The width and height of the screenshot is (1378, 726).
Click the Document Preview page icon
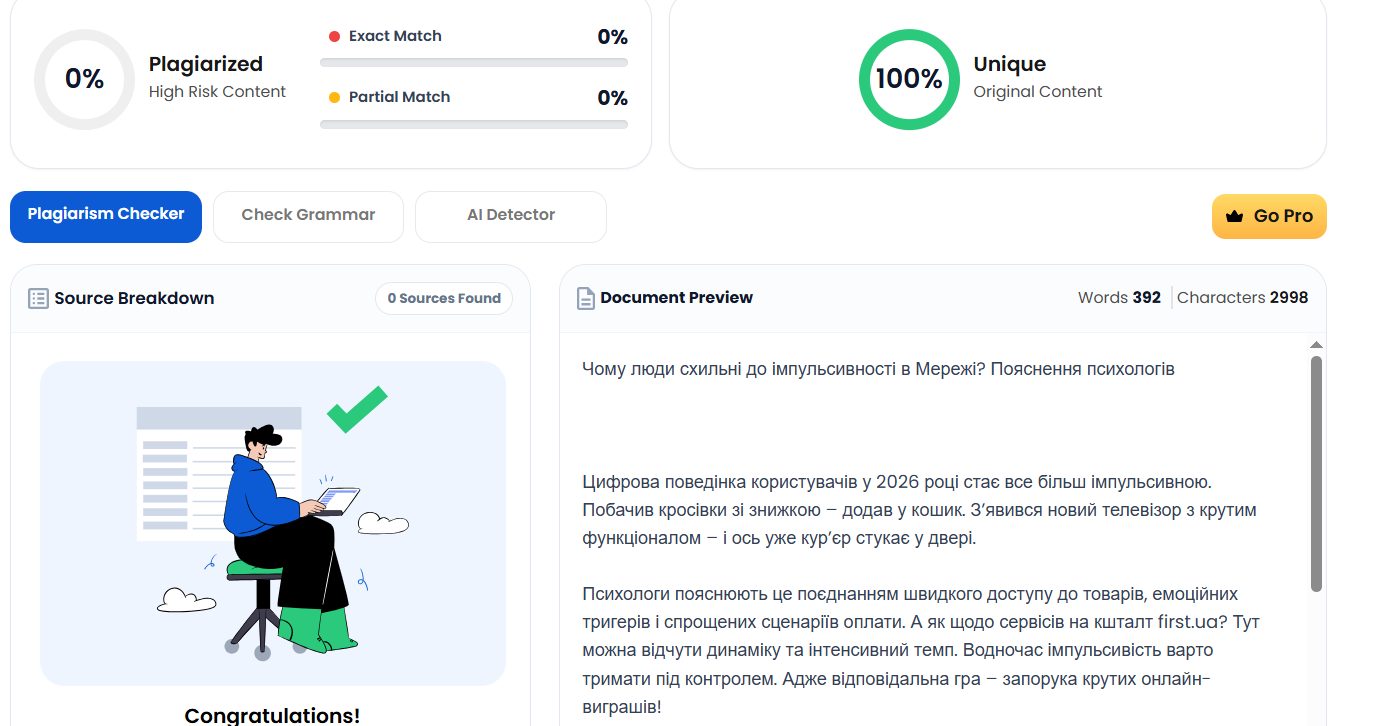click(586, 298)
